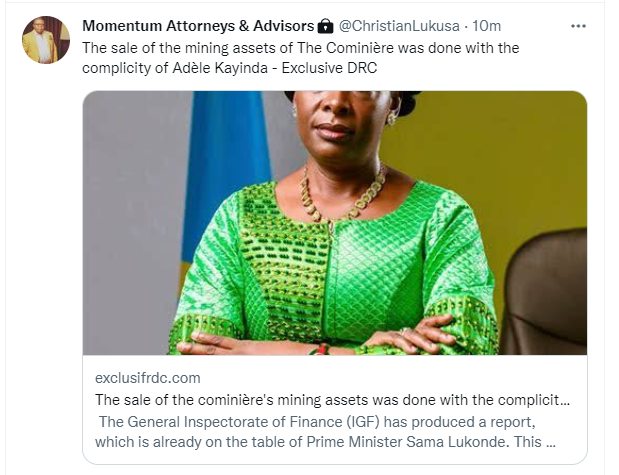The height and width of the screenshot is (475, 619).
Task: Open the tweet's three-dot more options menu
Action: (577, 24)
